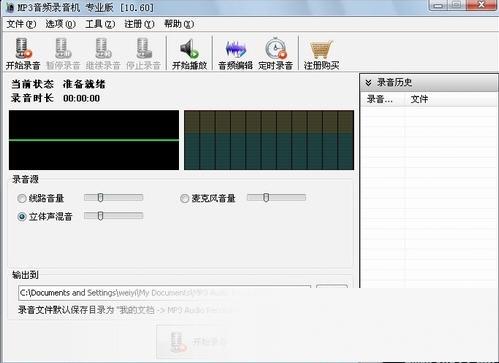This screenshot has width=499, height=363.
Task: Collapse the 录音历史 panel chevron
Action: click(368, 82)
